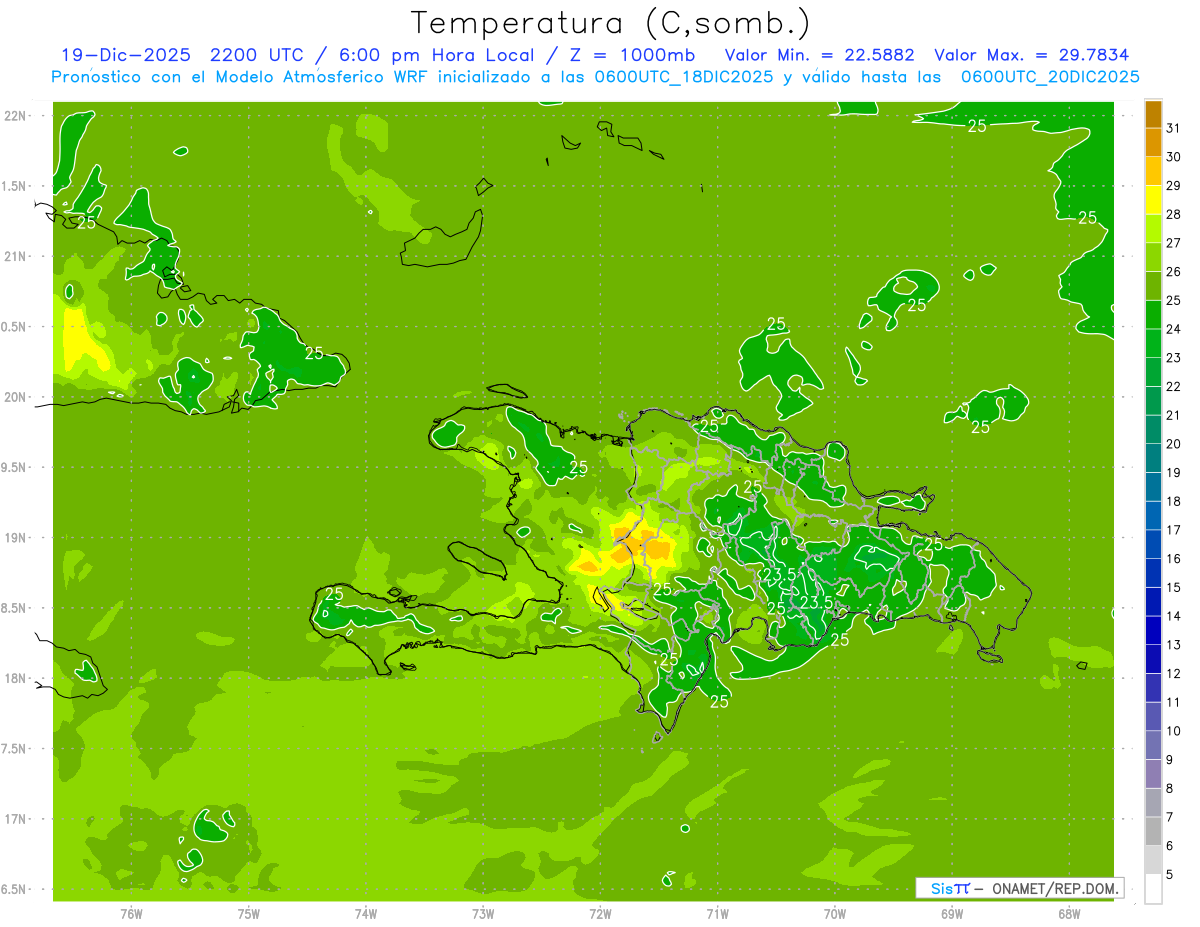
Task: Click the '70W' longitude axis label
Action: tap(834, 913)
